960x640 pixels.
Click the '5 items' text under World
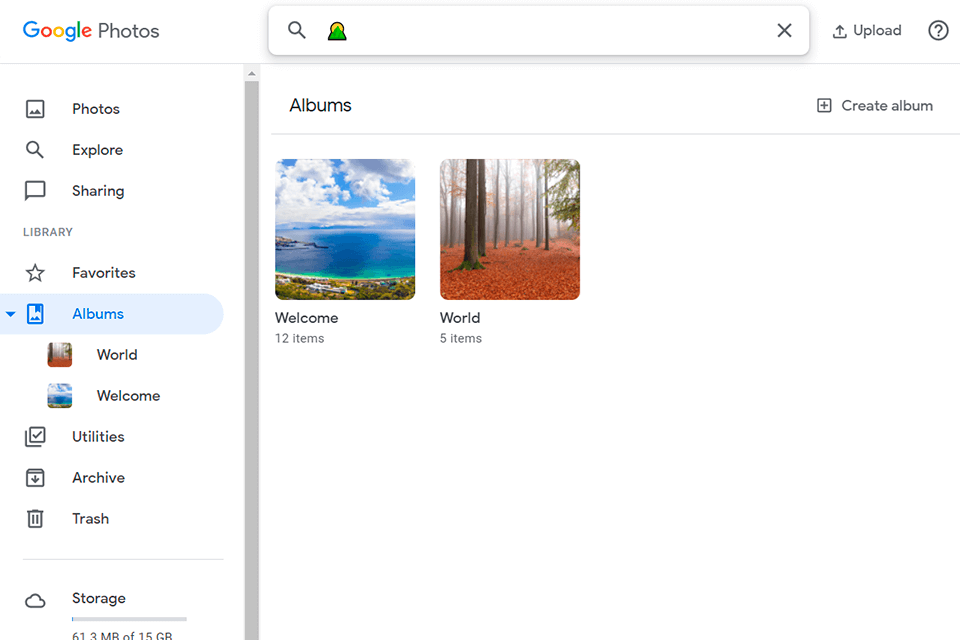click(461, 338)
